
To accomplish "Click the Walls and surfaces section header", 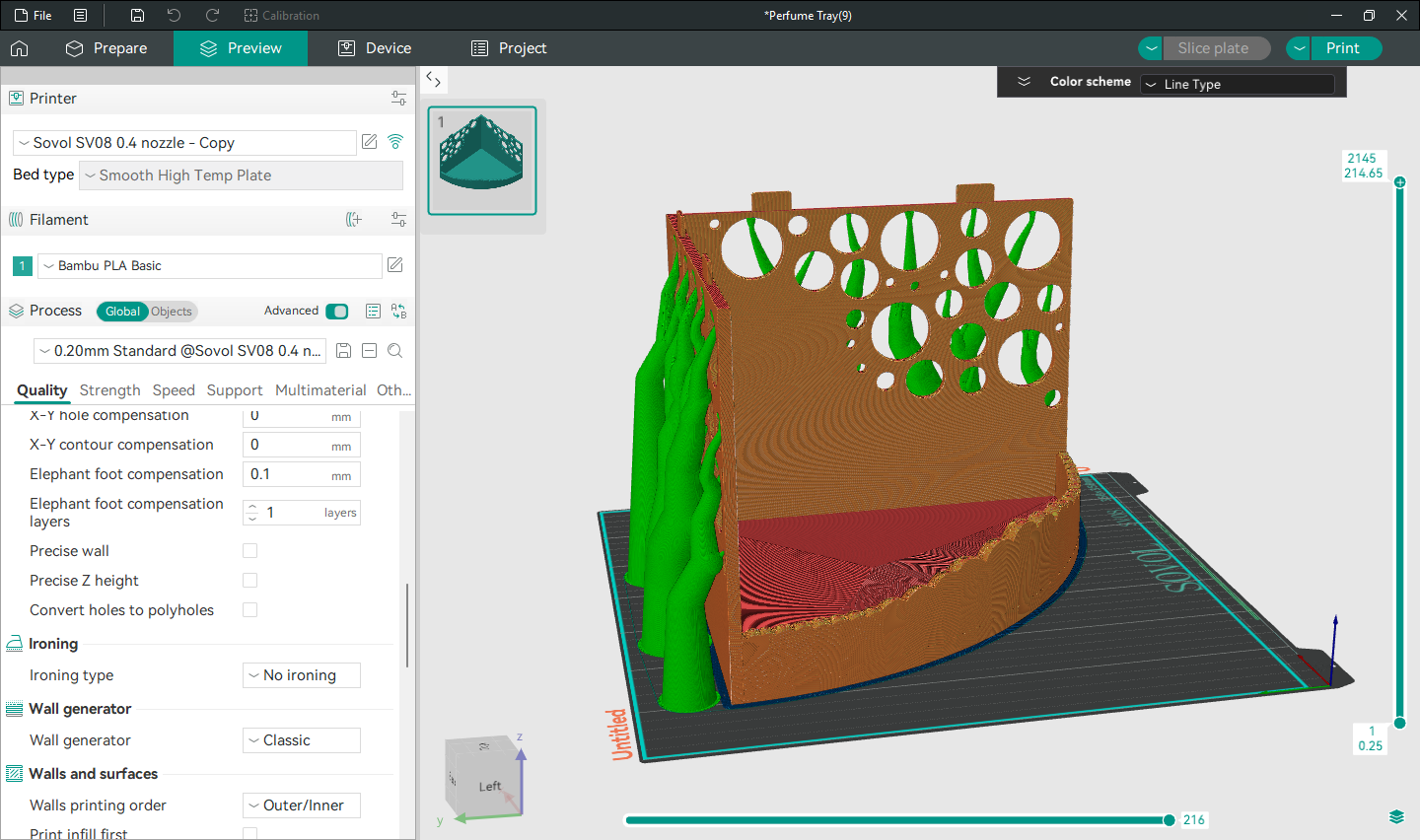I will [93, 774].
